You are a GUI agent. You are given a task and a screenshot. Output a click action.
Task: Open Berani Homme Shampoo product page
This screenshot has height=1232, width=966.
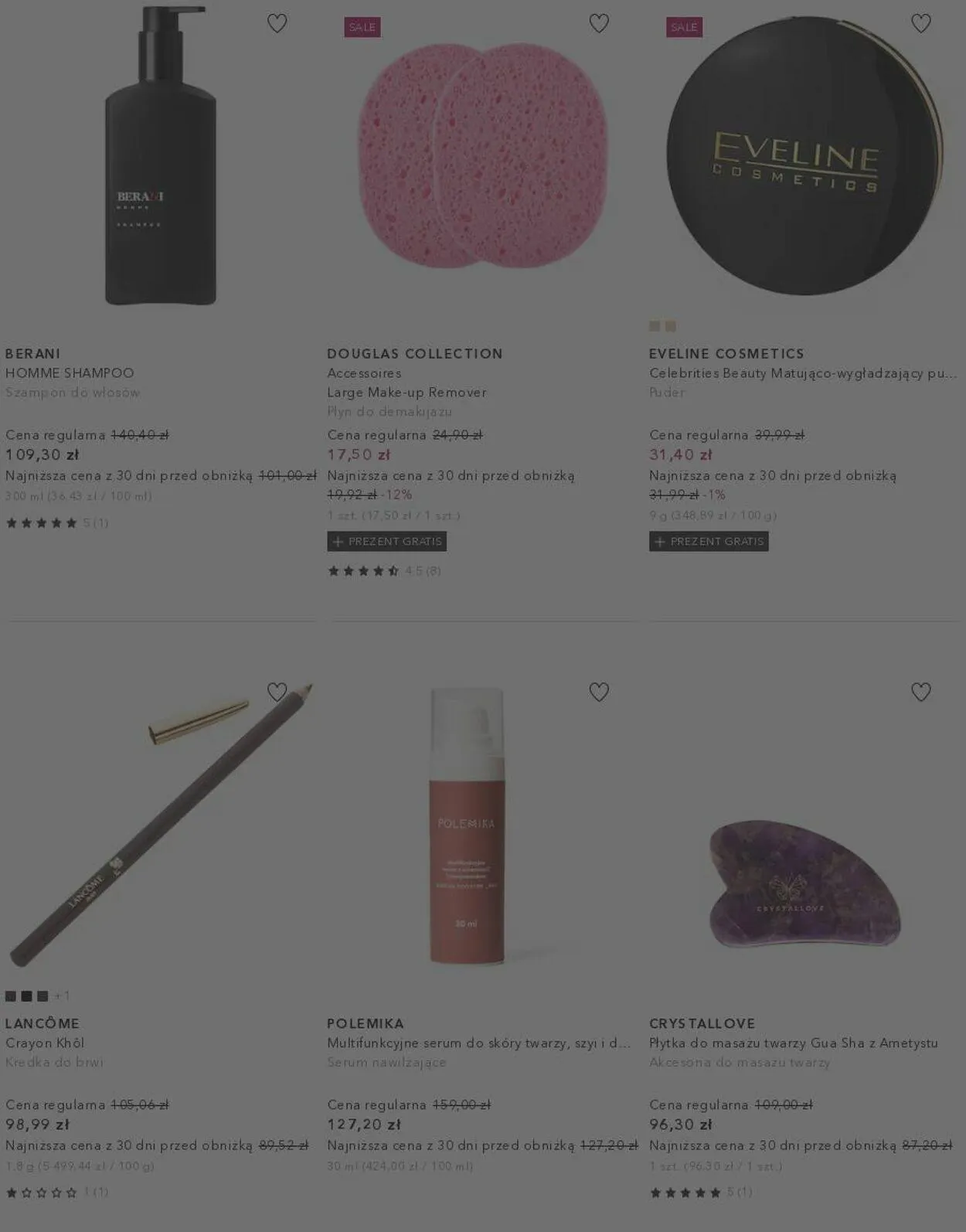click(x=70, y=373)
